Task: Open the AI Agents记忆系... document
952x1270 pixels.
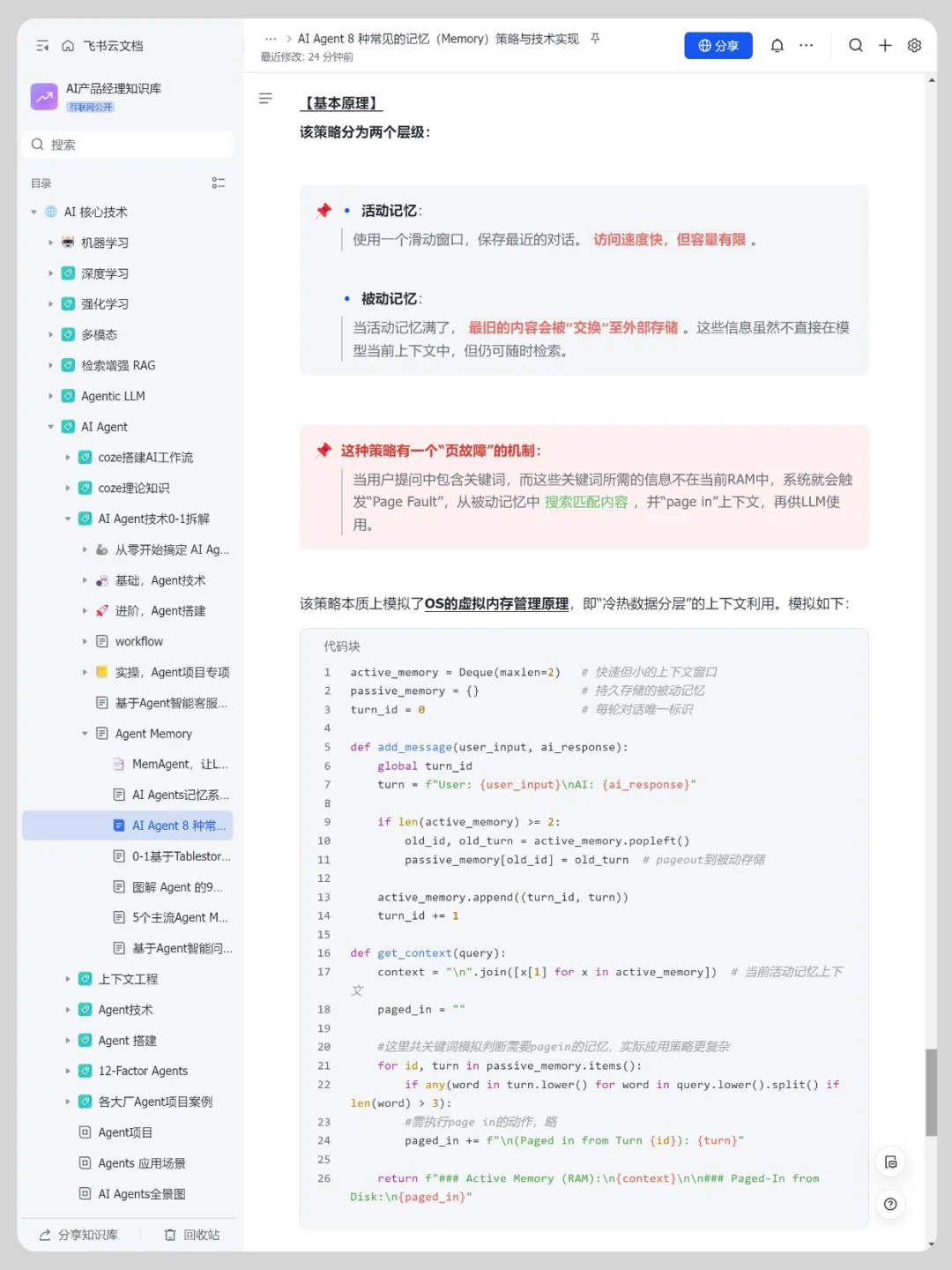Action: coord(180,796)
